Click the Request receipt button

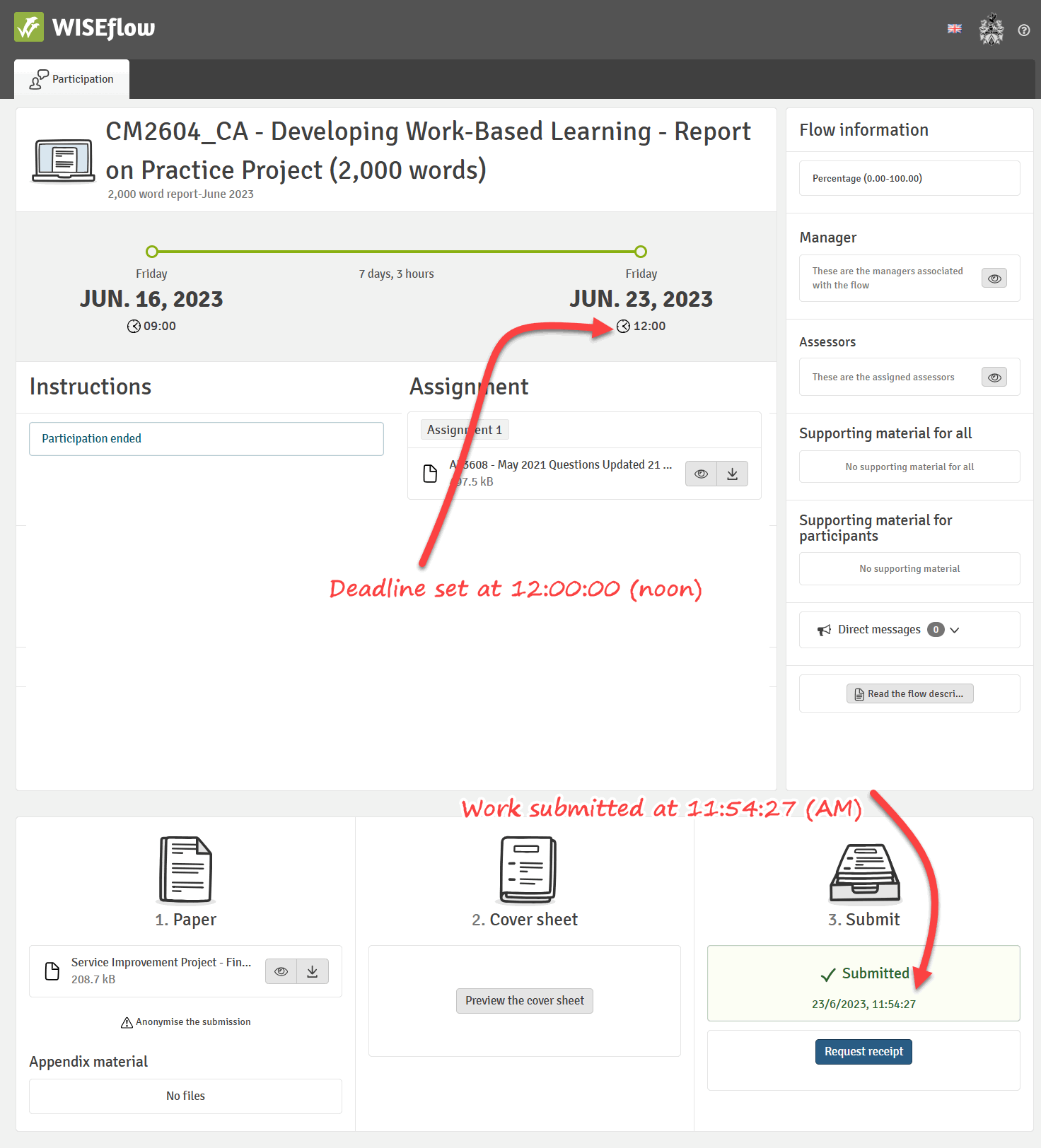point(863,1051)
